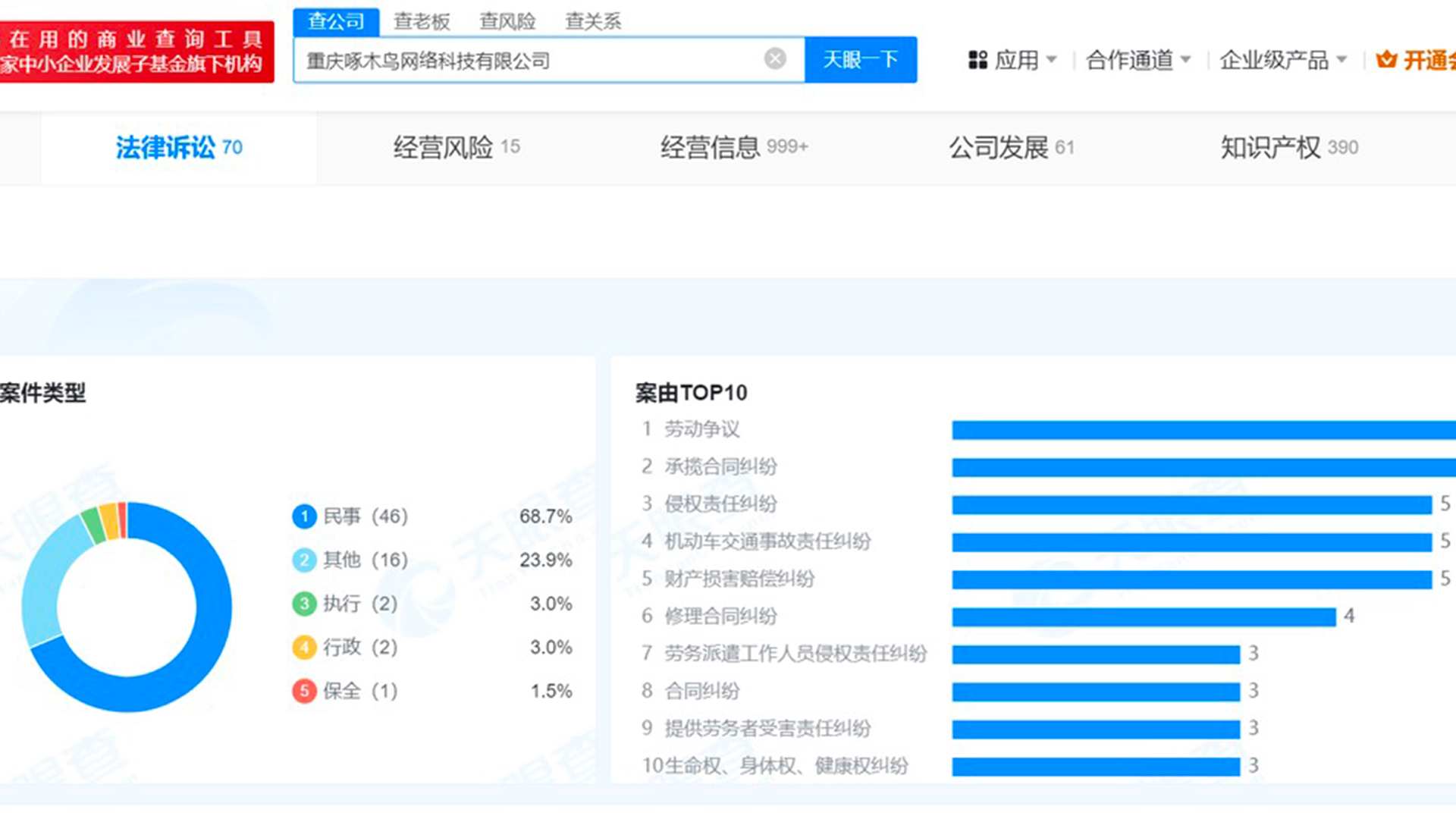Screen dimensions: 1456x819
Task: Select the 其他 legend marker 2
Action: (x=304, y=560)
